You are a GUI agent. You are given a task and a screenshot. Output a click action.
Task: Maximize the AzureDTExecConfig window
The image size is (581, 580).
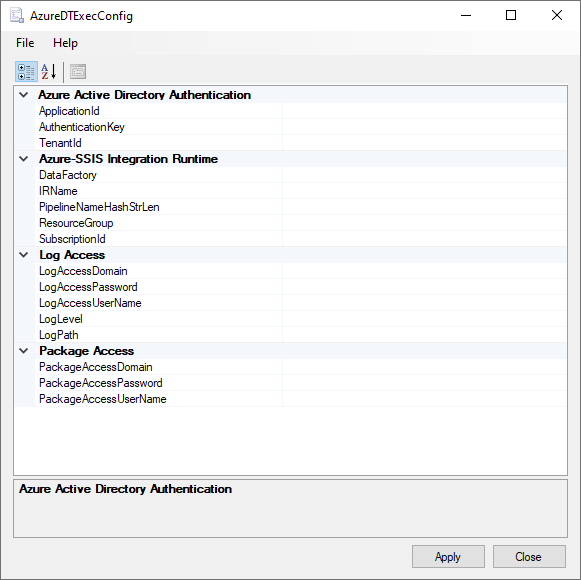coord(511,16)
